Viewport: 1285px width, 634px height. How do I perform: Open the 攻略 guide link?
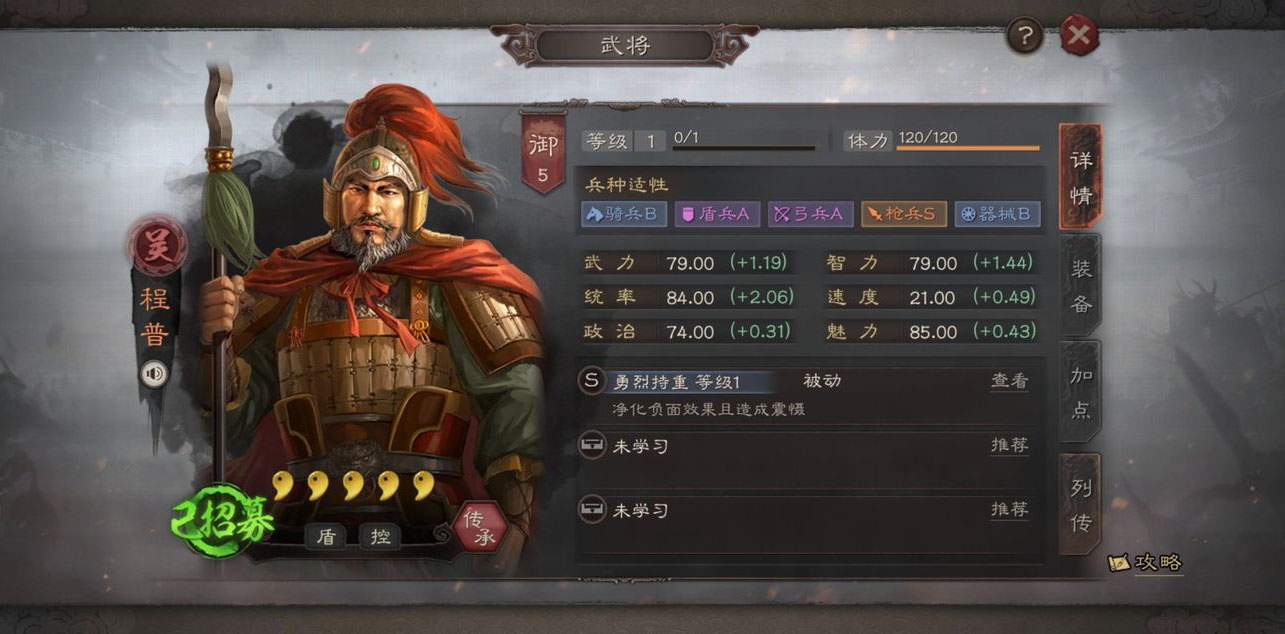(x=1146, y=563)
